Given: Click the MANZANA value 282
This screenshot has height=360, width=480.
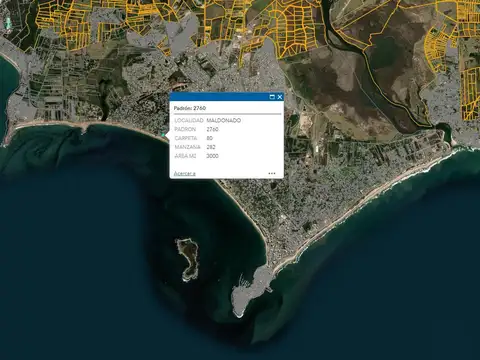Looking at the screenshot, I should coord(211,147).
